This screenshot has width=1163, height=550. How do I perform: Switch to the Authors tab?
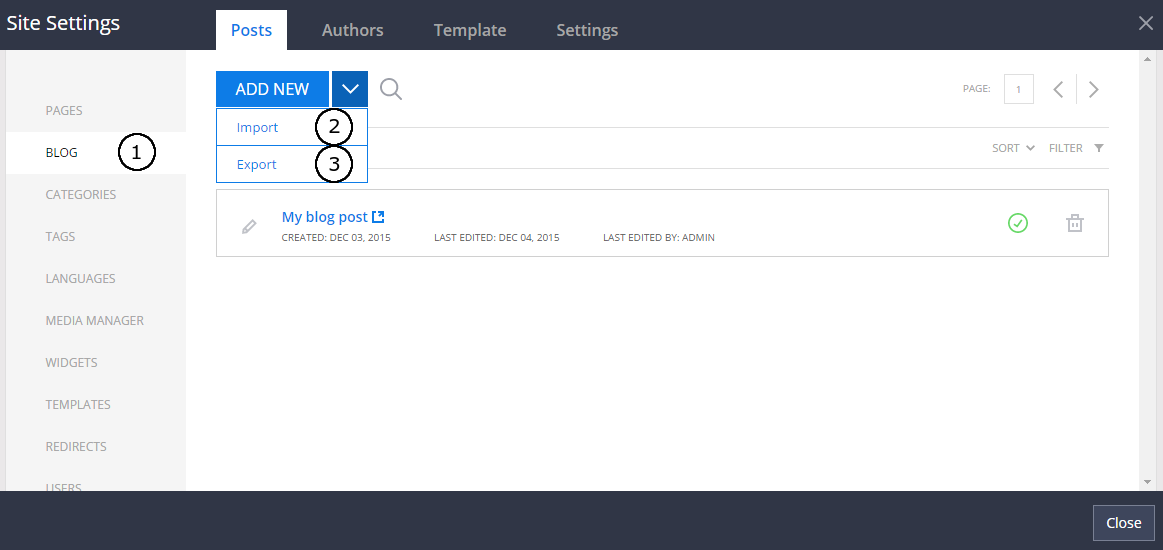[352, 30]
